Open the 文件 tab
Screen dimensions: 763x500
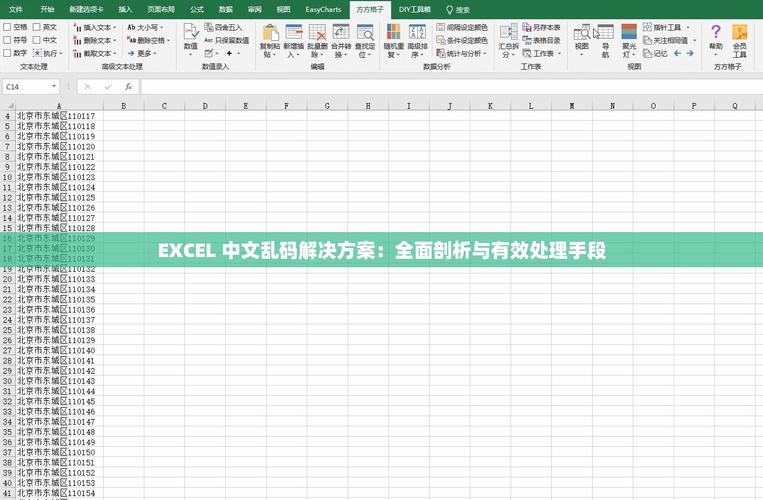coord(16,9)
